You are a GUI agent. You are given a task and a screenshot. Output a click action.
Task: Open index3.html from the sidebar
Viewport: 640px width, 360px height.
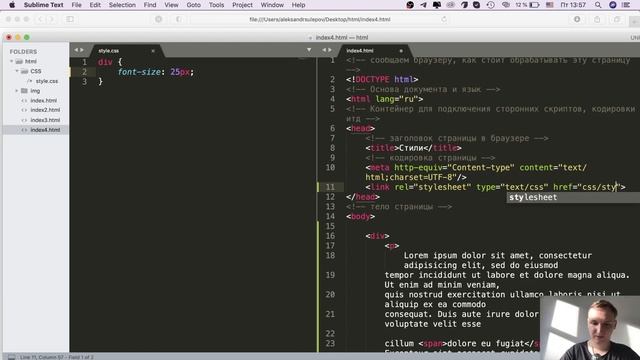pyautogui.click(x=45, y=120)
